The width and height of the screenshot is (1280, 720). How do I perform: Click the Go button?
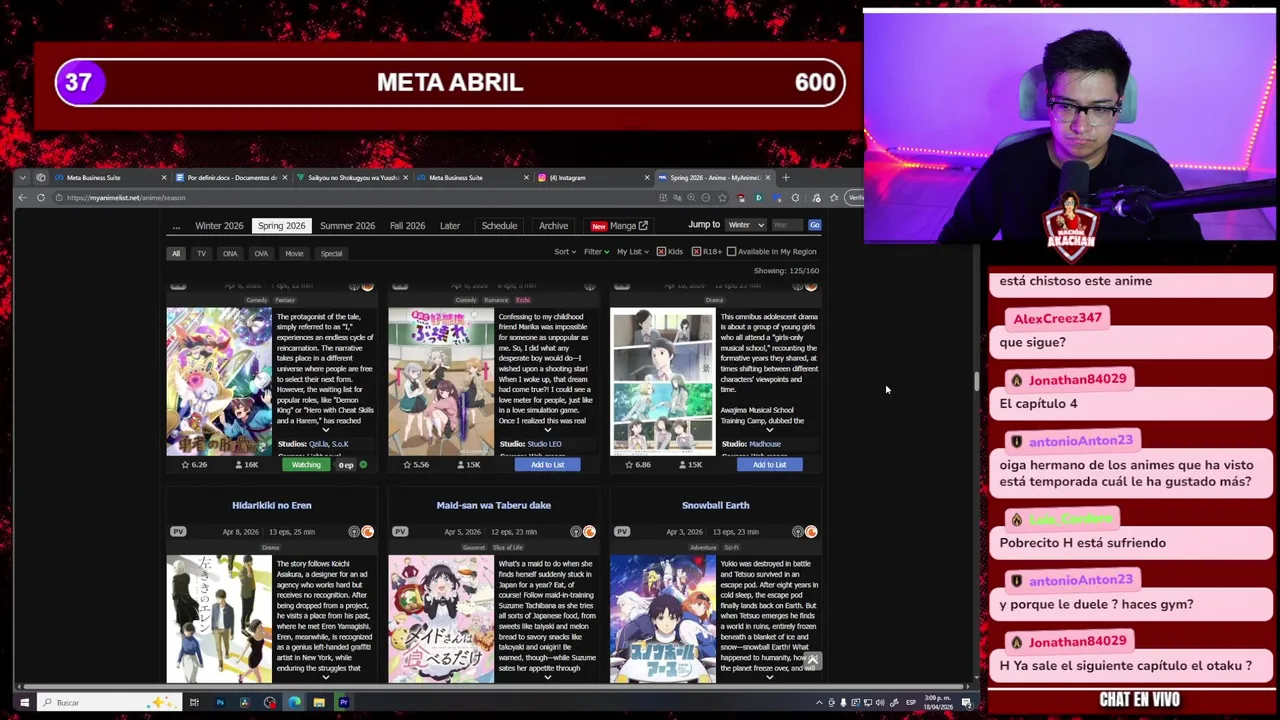[814, 225]
